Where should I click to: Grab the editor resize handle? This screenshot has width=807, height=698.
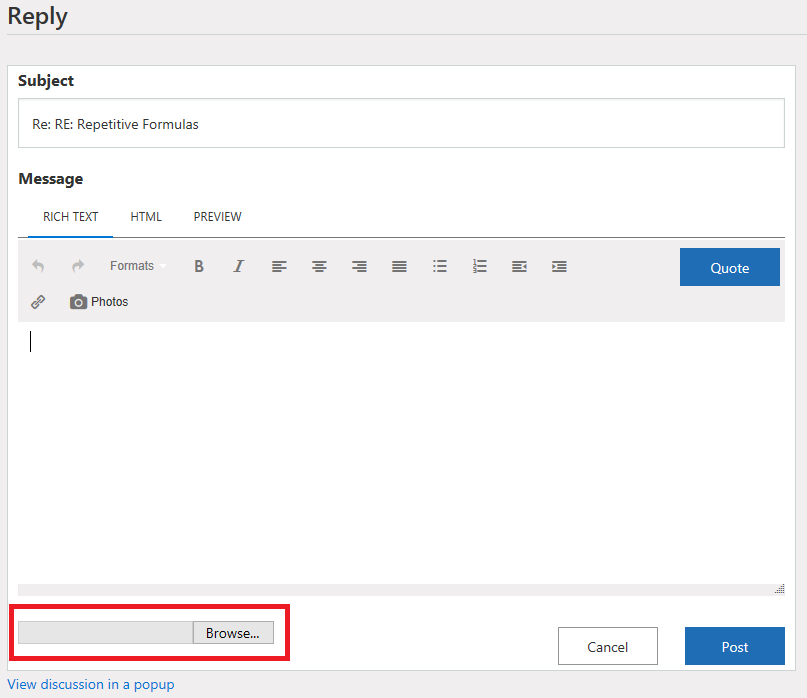(780, 589)
